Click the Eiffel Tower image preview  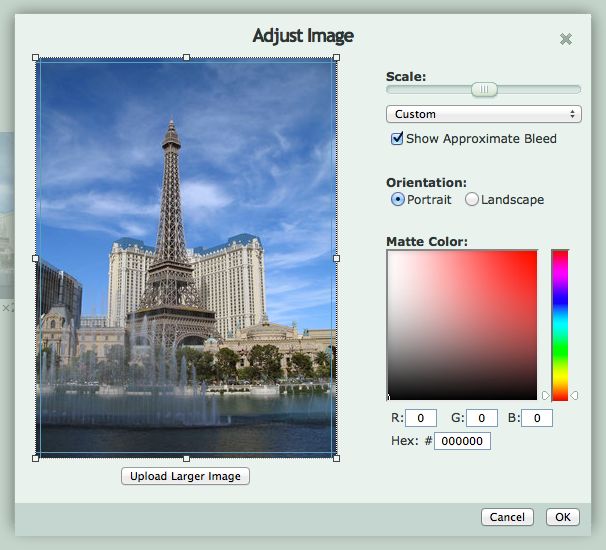pos(186,258)
